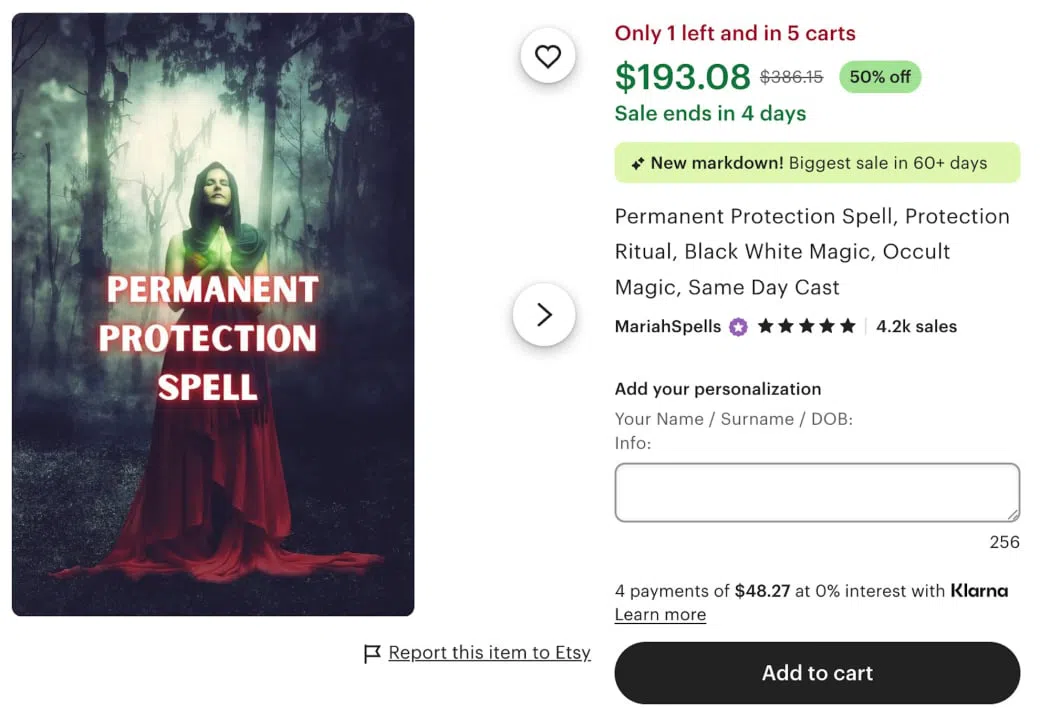Favorite this item with the heart icon
This screenshot has width=1050, height=718.
click(x=548, y=57)
